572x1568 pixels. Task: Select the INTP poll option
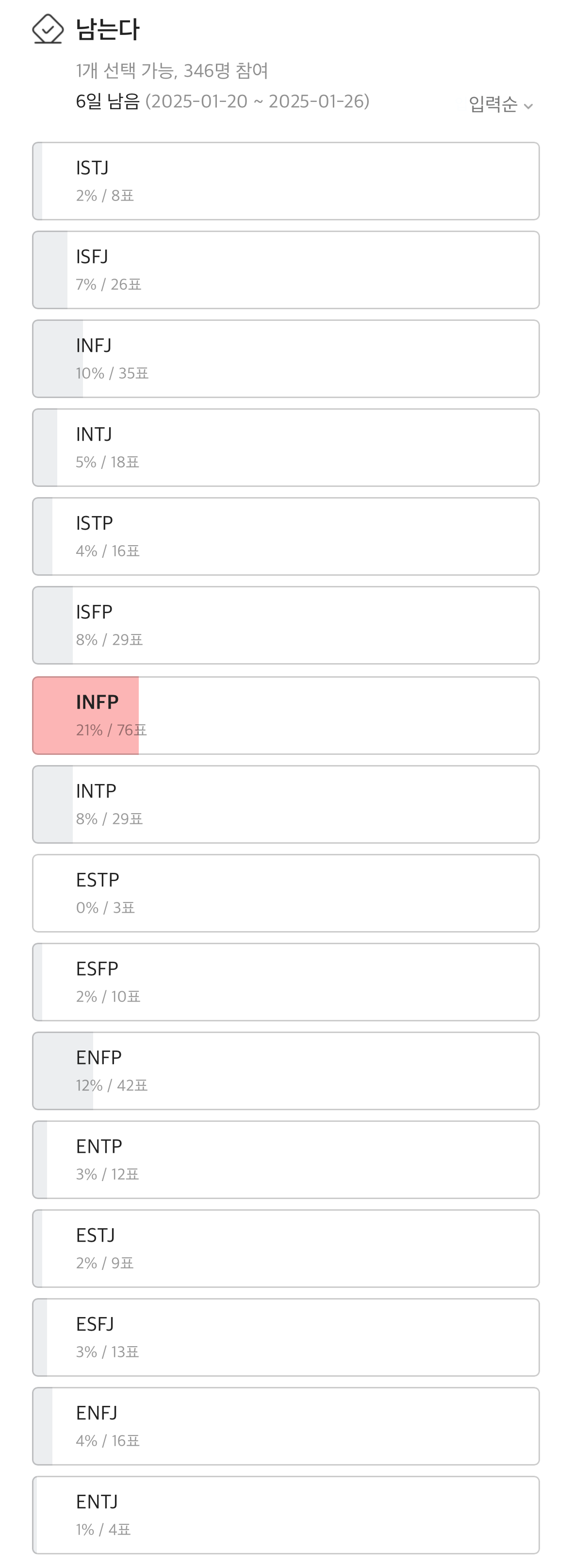pos(286,804)
